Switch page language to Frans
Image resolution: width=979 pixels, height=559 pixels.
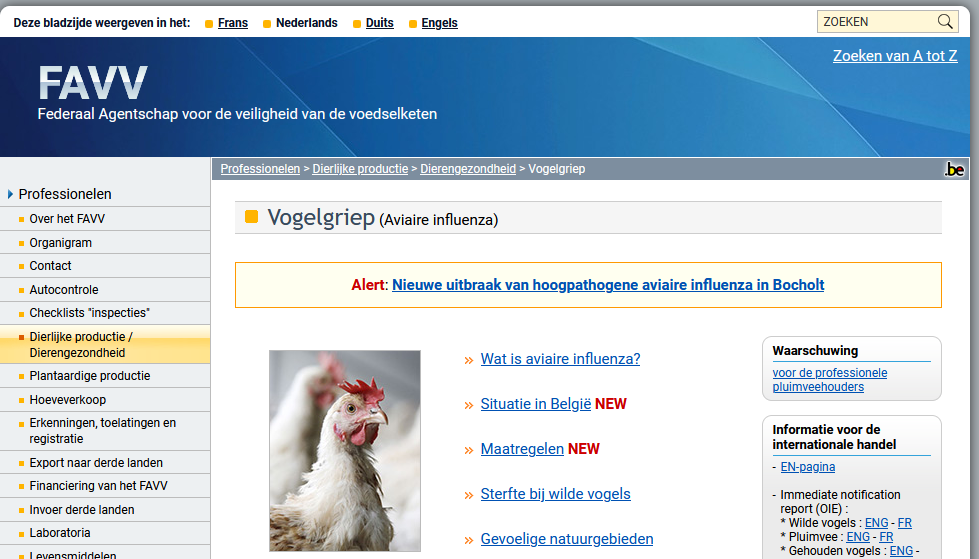233,23
